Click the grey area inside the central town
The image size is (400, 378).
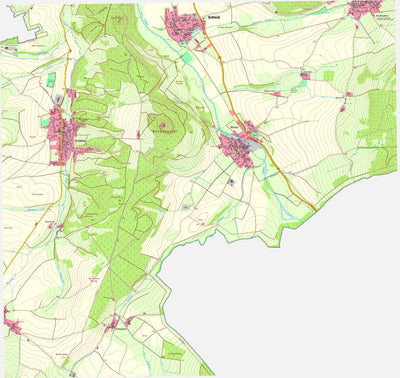(x=252, y=145)
